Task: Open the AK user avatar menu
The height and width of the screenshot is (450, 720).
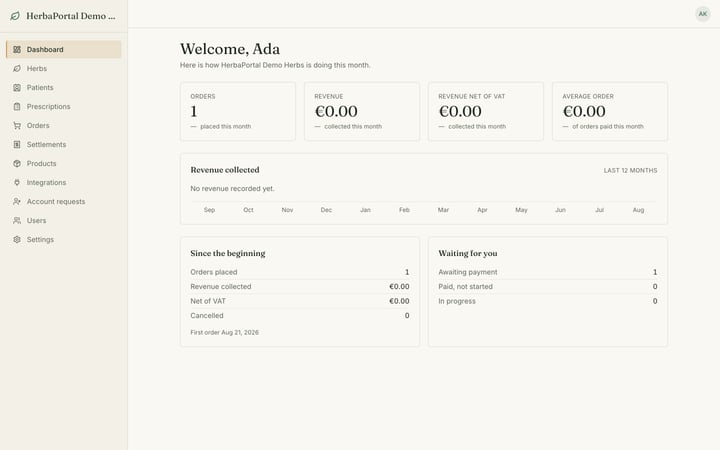Action: (x=703, y=14)
